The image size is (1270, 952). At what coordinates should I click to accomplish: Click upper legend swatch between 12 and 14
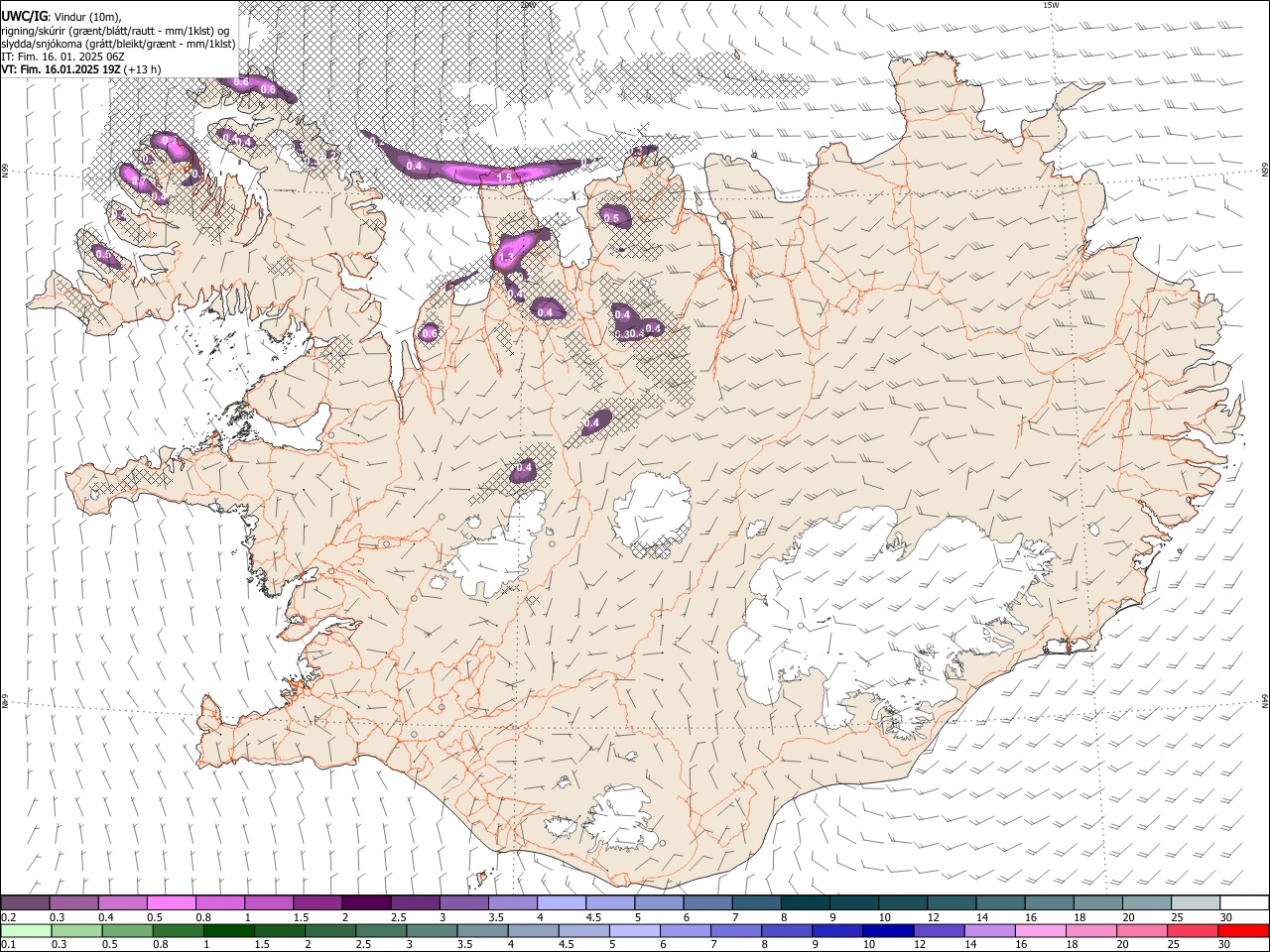(951, 902)
